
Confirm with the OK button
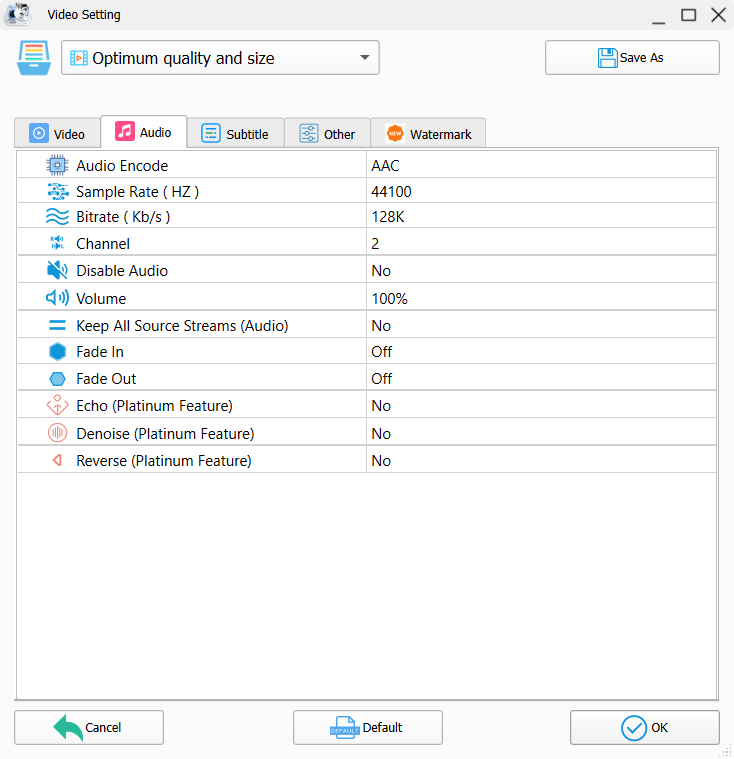[x=644, y=727]
